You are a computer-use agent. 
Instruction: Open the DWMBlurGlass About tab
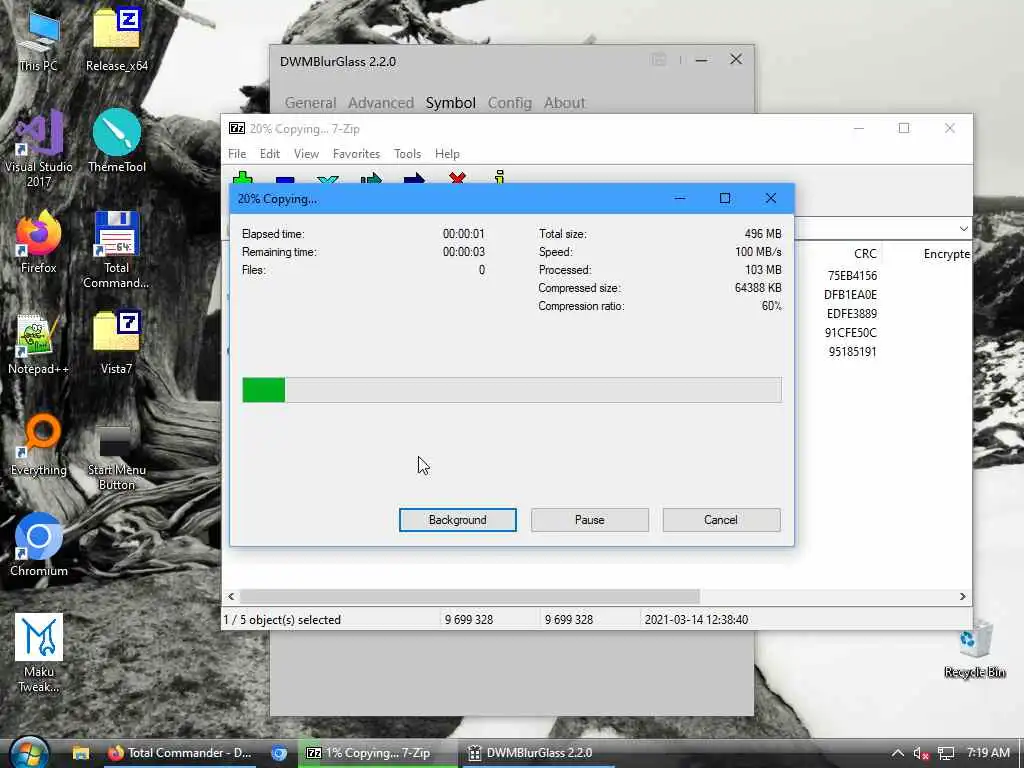click(x=565, y=103)
